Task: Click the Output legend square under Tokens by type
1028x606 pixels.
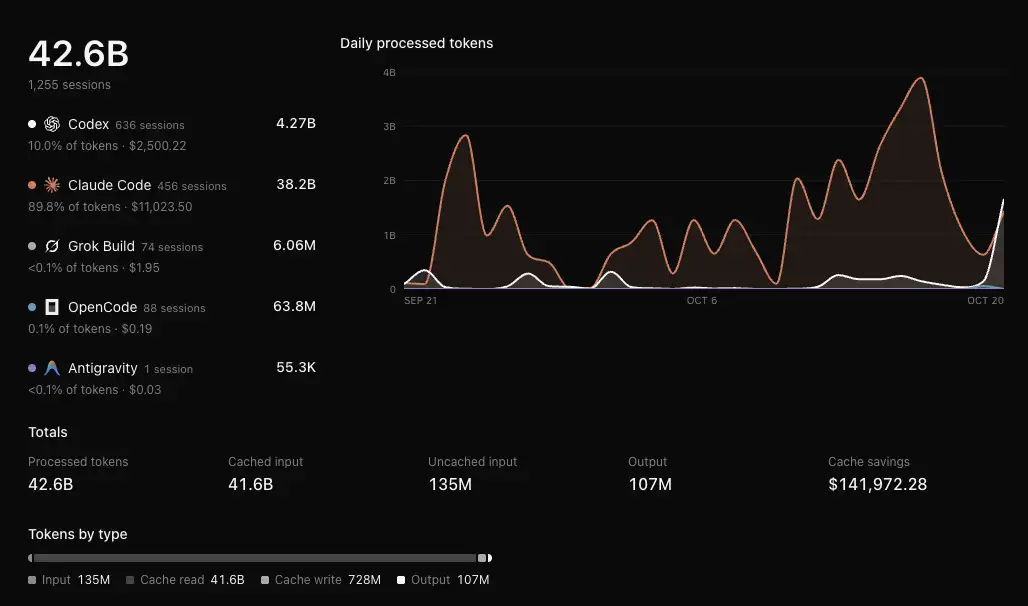Action: click(401, 580)
